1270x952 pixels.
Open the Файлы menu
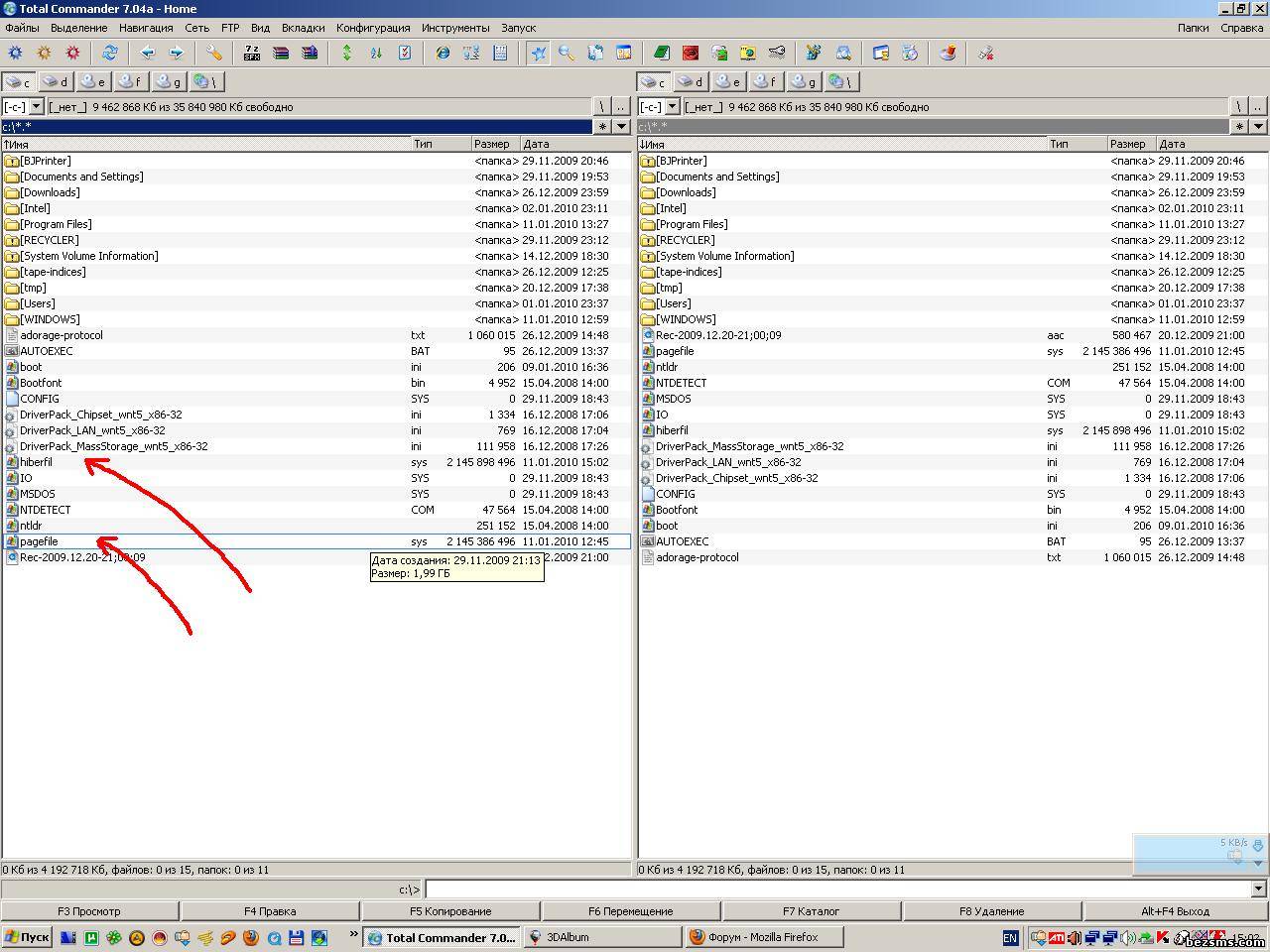click(22, 28)
